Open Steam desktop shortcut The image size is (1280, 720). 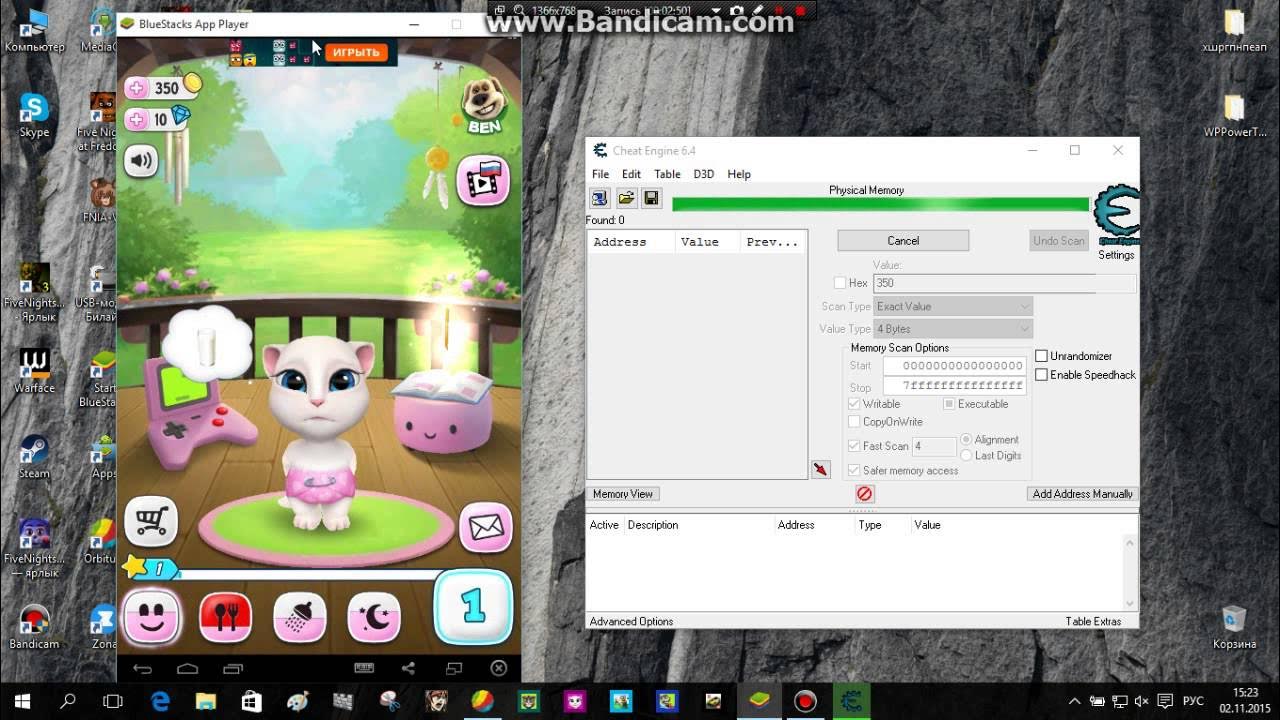34,455
